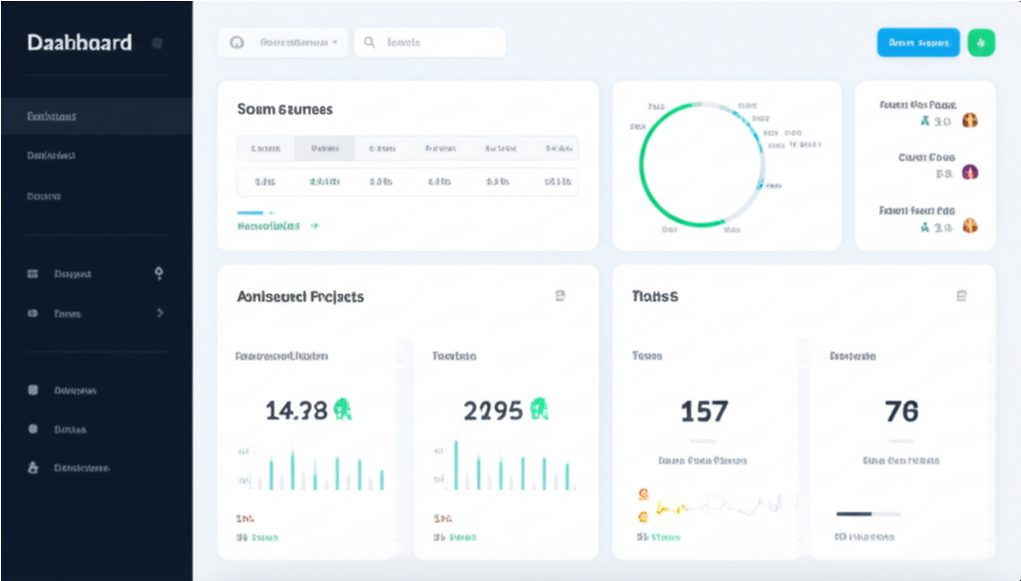Switch to the highlighted second tab in Some Figures
This screenshot has height=581, width=1021.
coord(327,147)
